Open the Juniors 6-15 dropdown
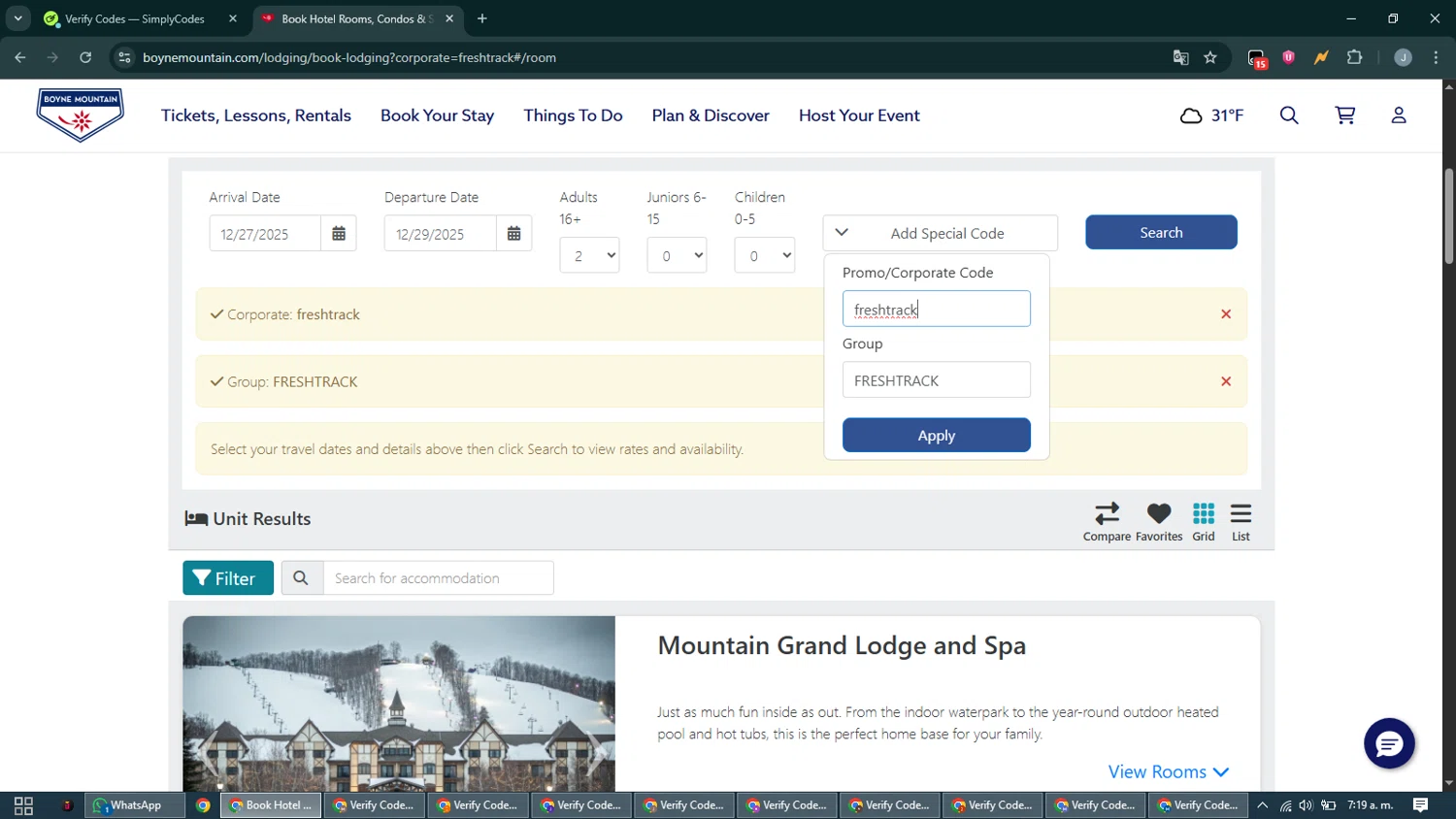The width and height of the screenshot is (1456, 819). [677, 256]
